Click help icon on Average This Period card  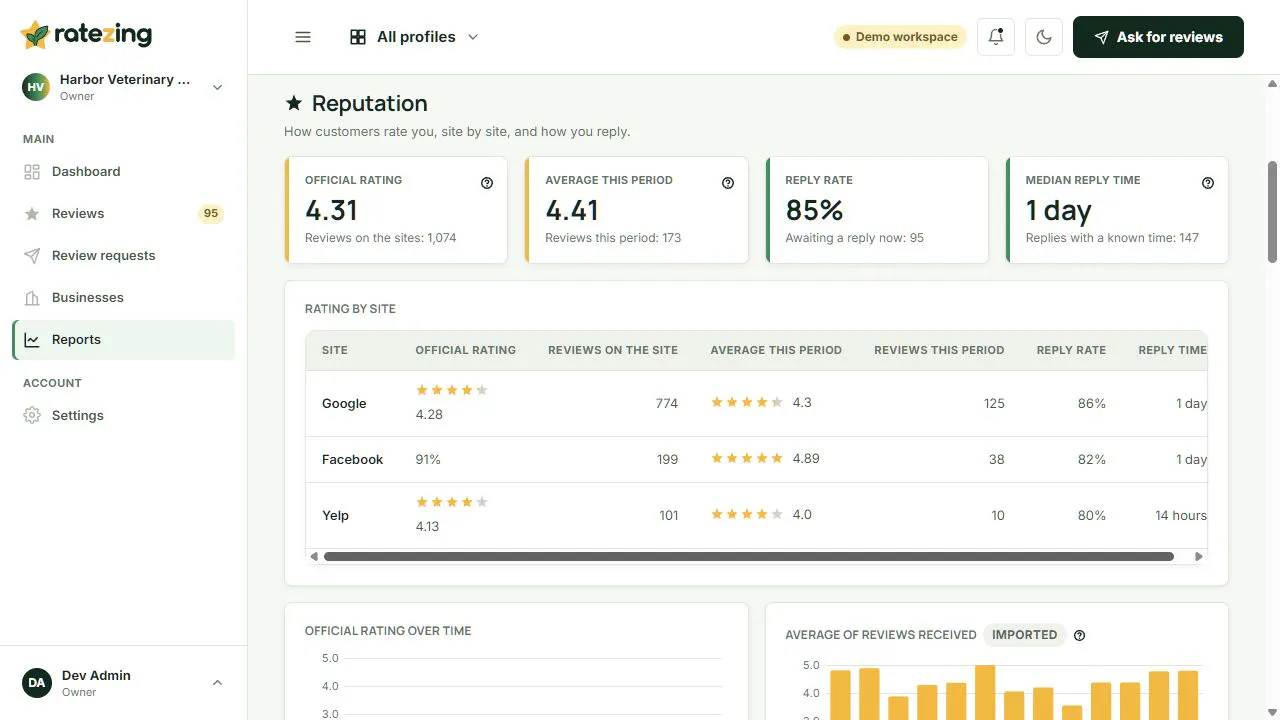[728, 183]
